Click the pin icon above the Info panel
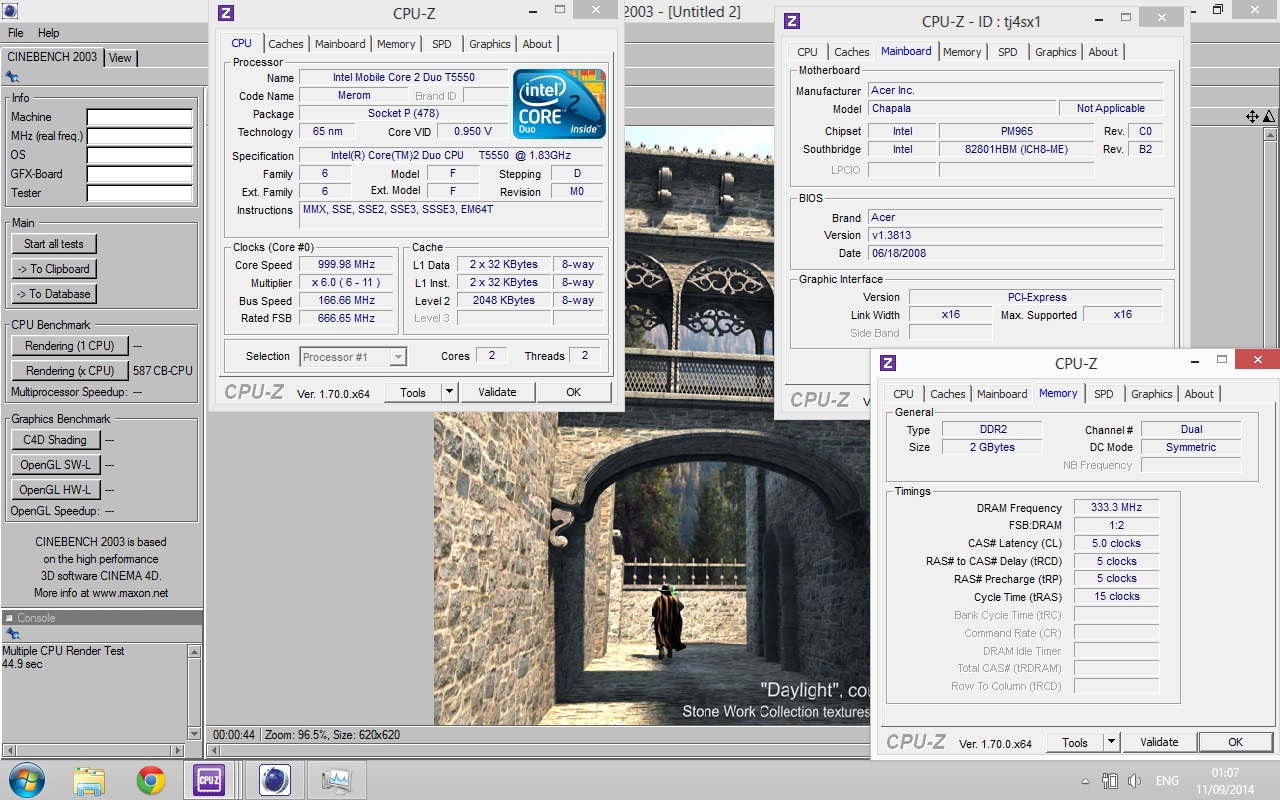This screenshot has width=1280, height=800. point(12,75)
